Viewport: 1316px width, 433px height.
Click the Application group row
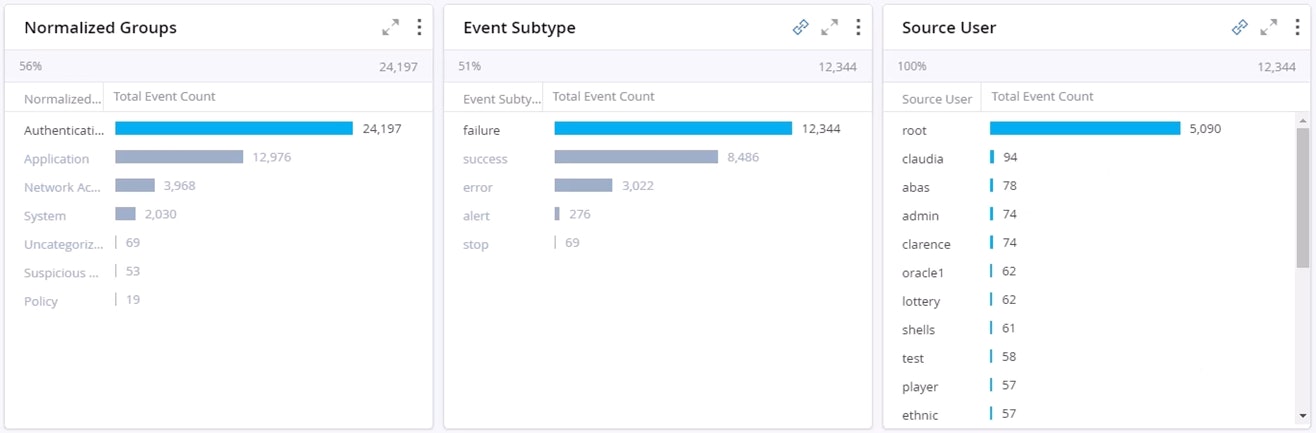[57, 159]
